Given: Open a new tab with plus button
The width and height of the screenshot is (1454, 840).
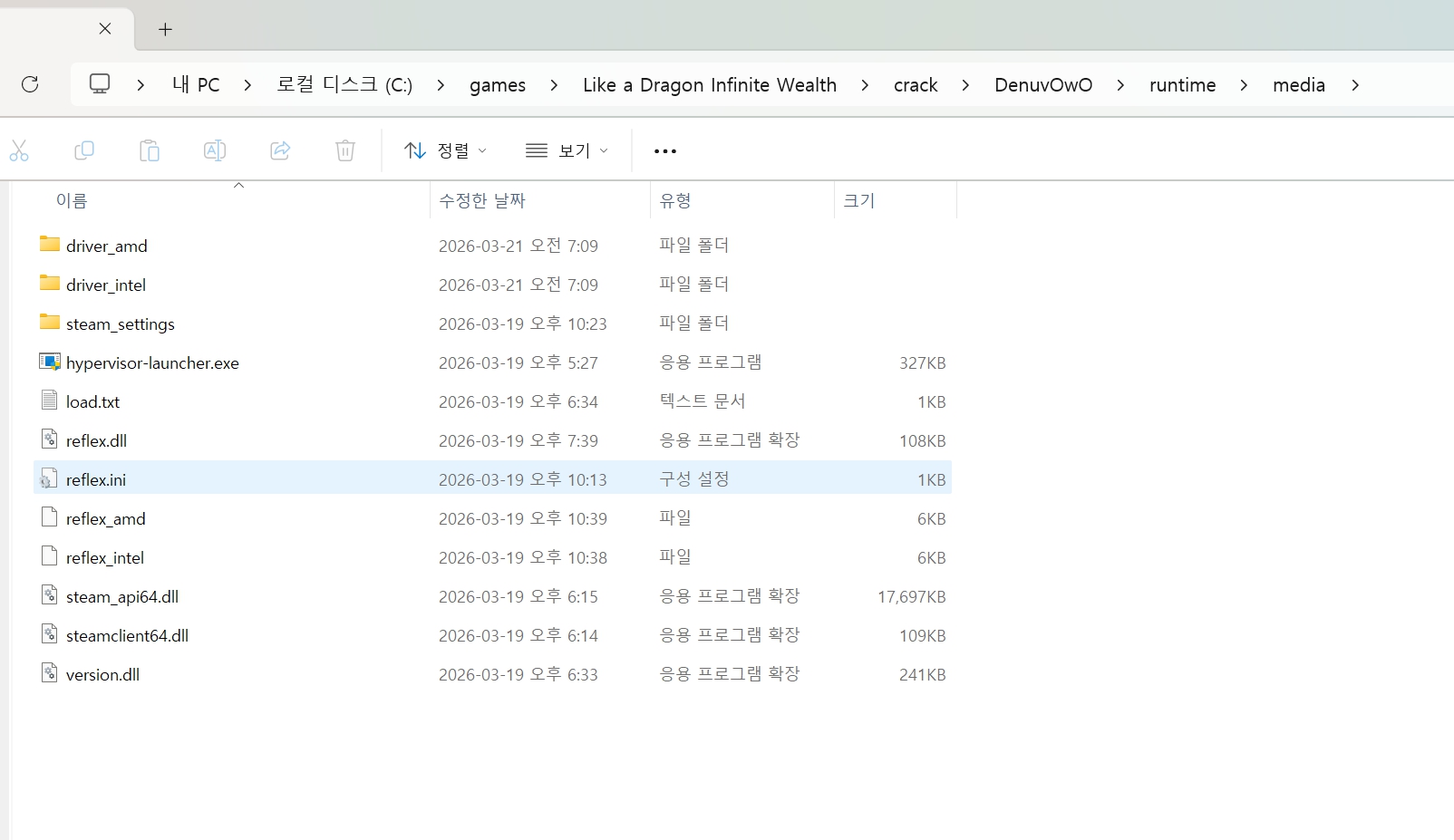Looking at the screenshot, I should coord(165,29).
